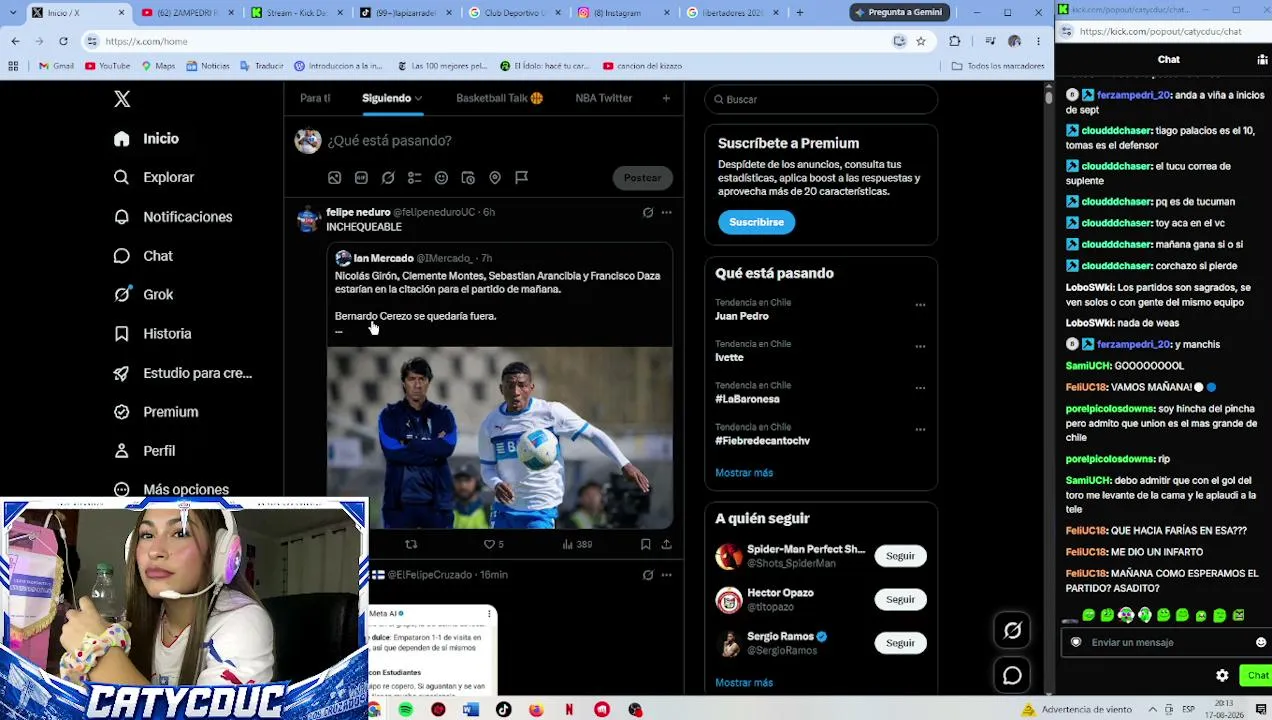This screenshot has width=1272, height=720.
Task: Open Notificaciones in X sidebar
Action: point(173,217)
